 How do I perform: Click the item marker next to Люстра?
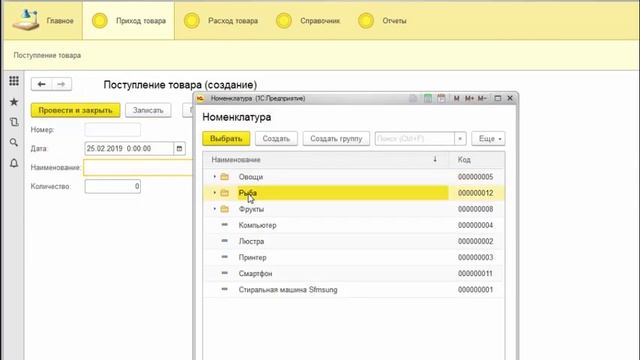click(x=224, y=241)
